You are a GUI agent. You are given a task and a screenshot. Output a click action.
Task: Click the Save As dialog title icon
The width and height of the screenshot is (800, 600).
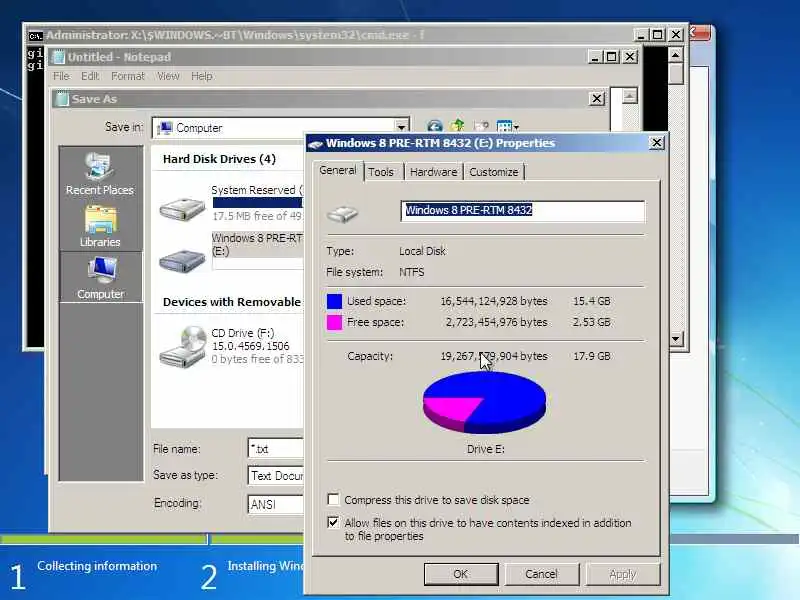tap(62, 98)
